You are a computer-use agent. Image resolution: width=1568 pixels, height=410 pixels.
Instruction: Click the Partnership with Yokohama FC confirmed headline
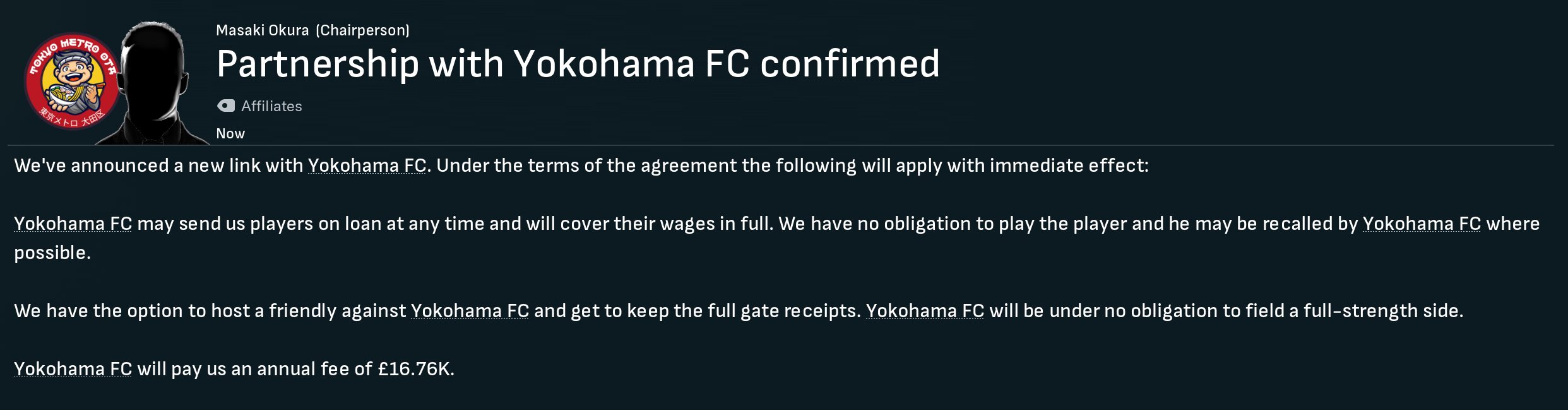click(x=578, y=64)
